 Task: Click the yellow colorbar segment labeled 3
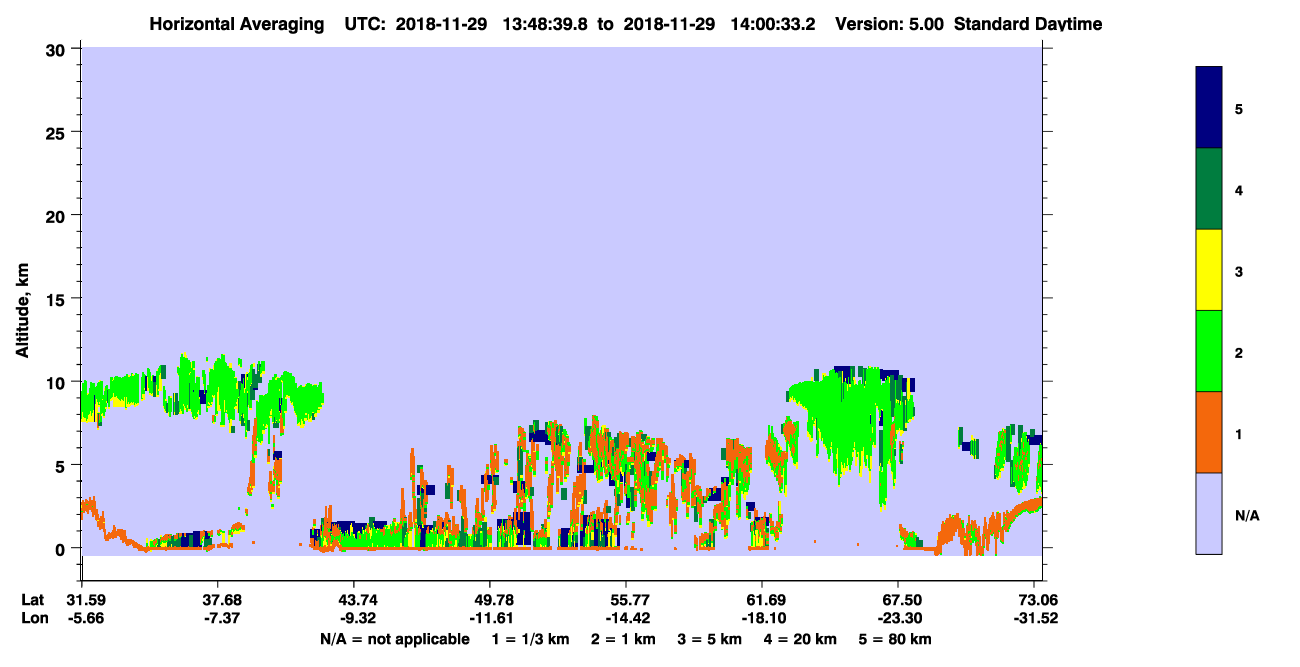point(1209,270)
